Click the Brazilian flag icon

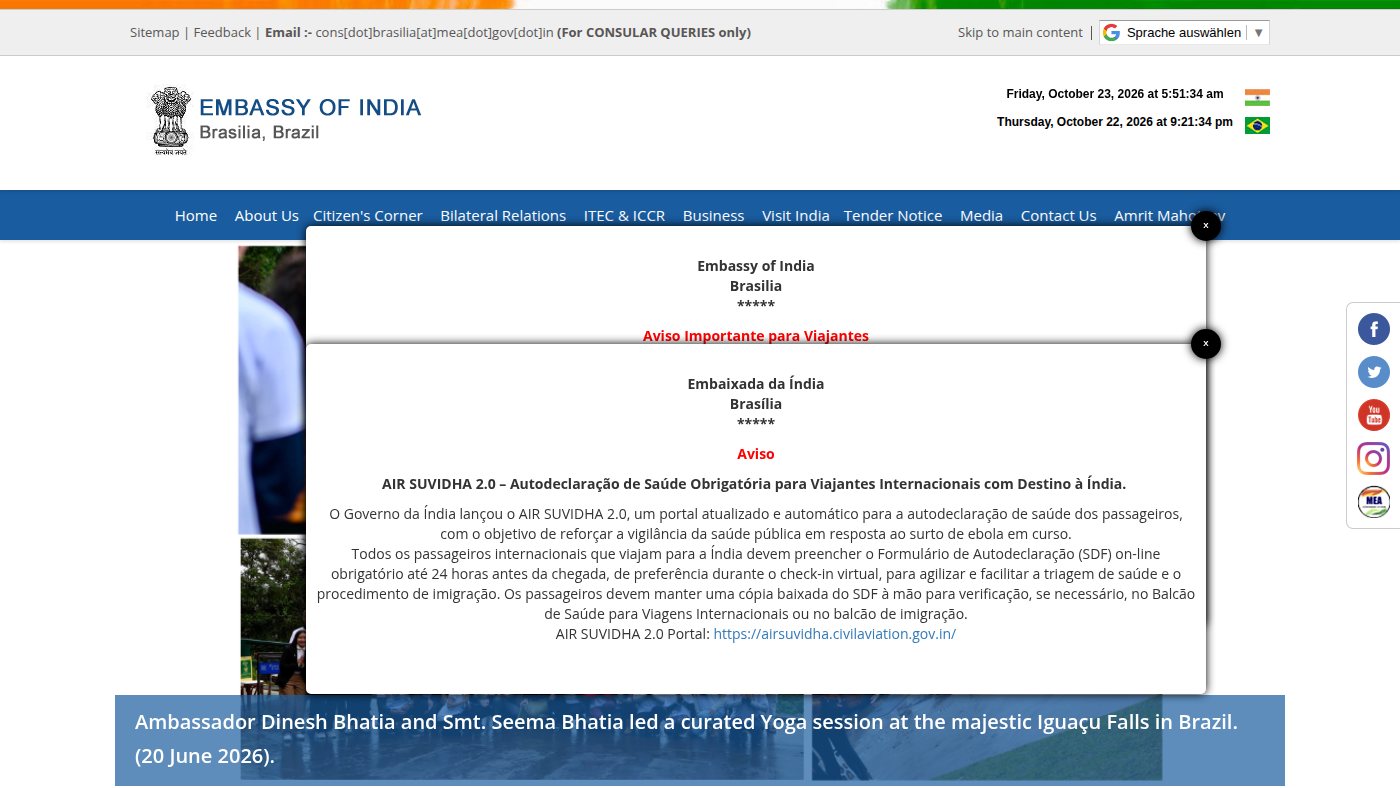click(x=1257, y=125)
